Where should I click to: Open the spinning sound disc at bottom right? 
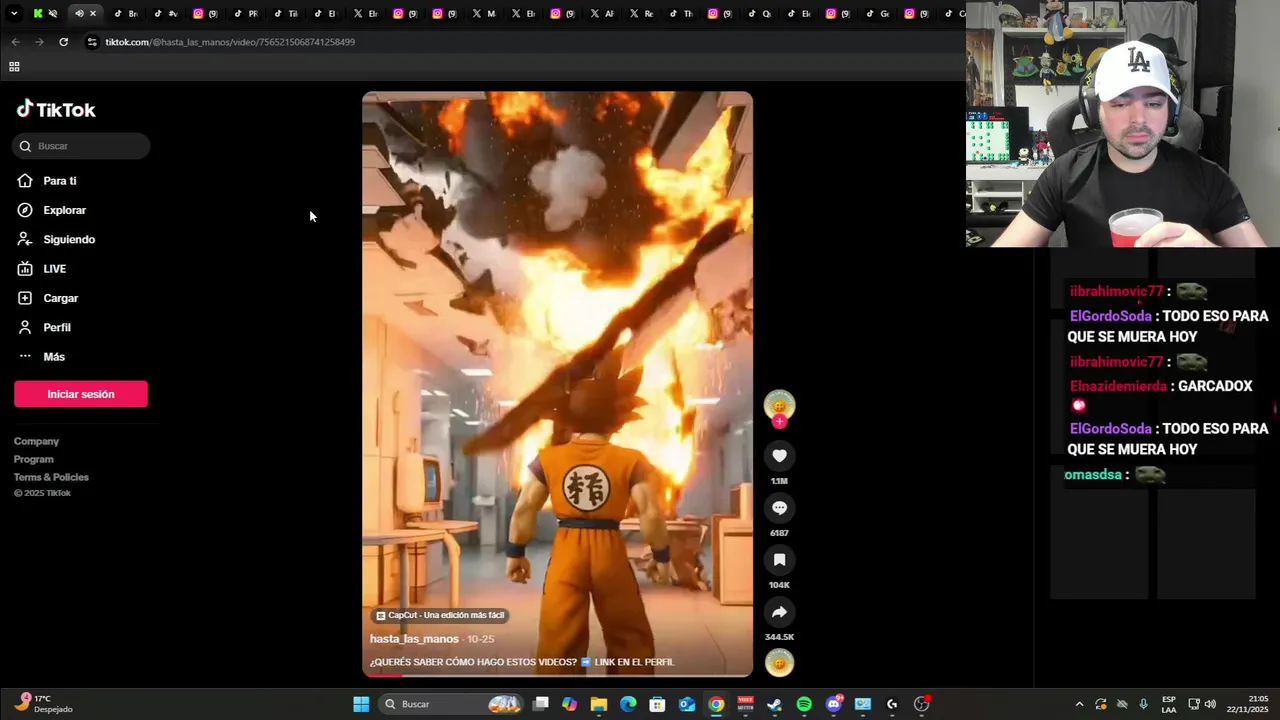pos(779,663)
